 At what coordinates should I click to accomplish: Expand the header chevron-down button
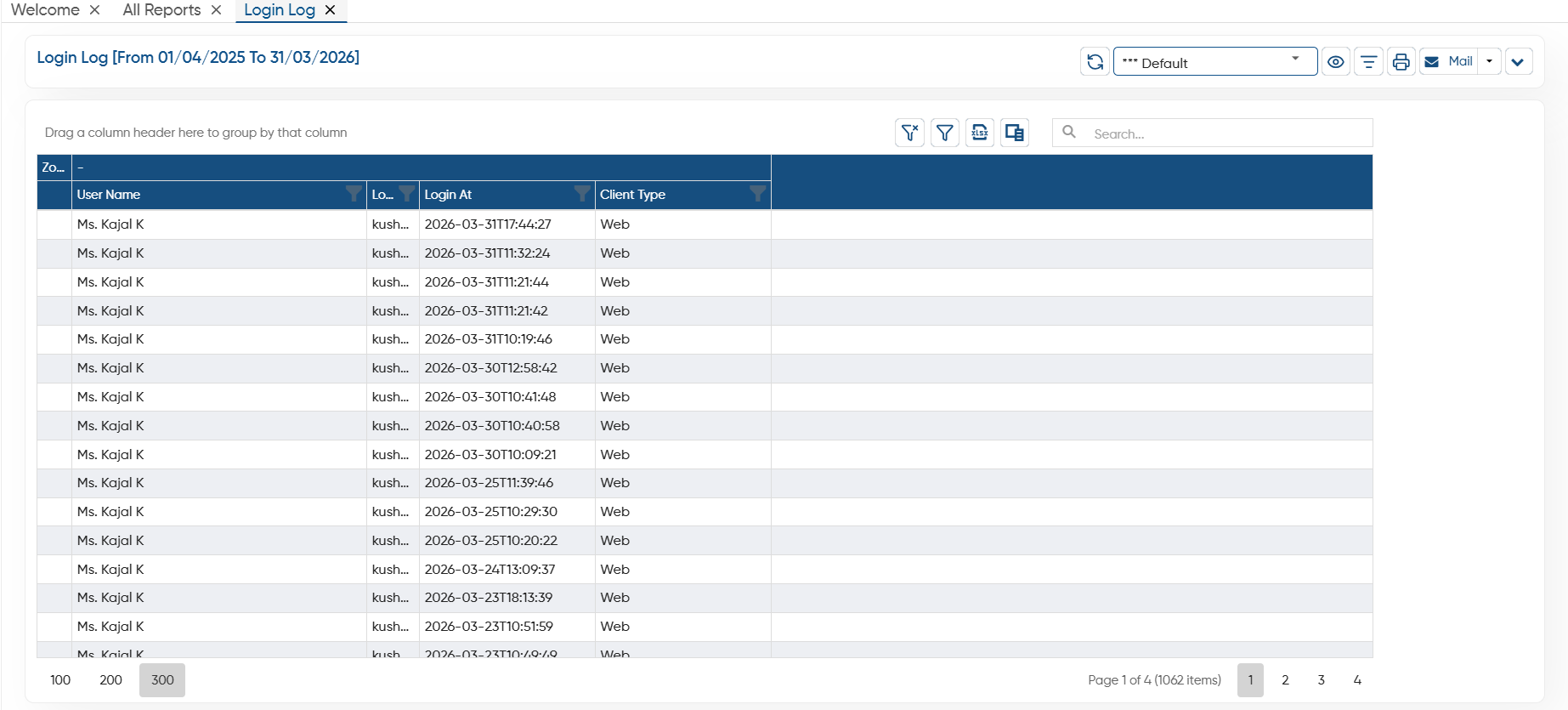(1518, 62)
